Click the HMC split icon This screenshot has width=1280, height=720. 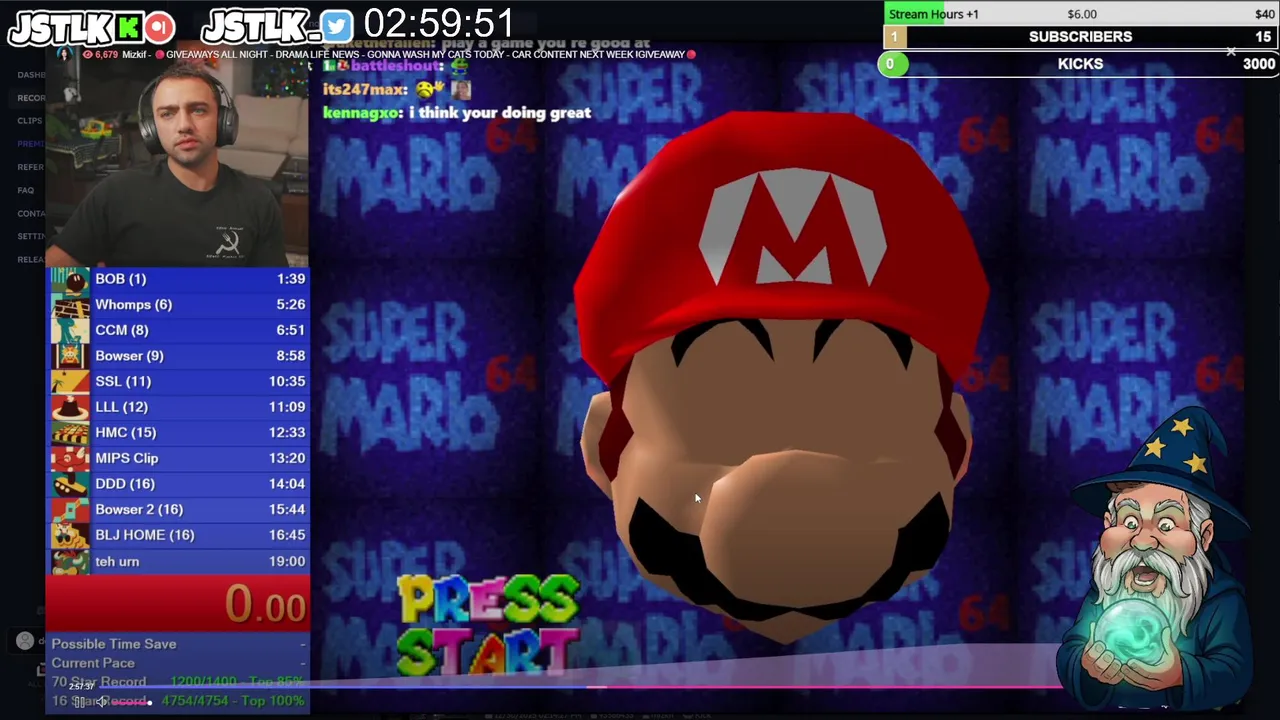(70, 432)
